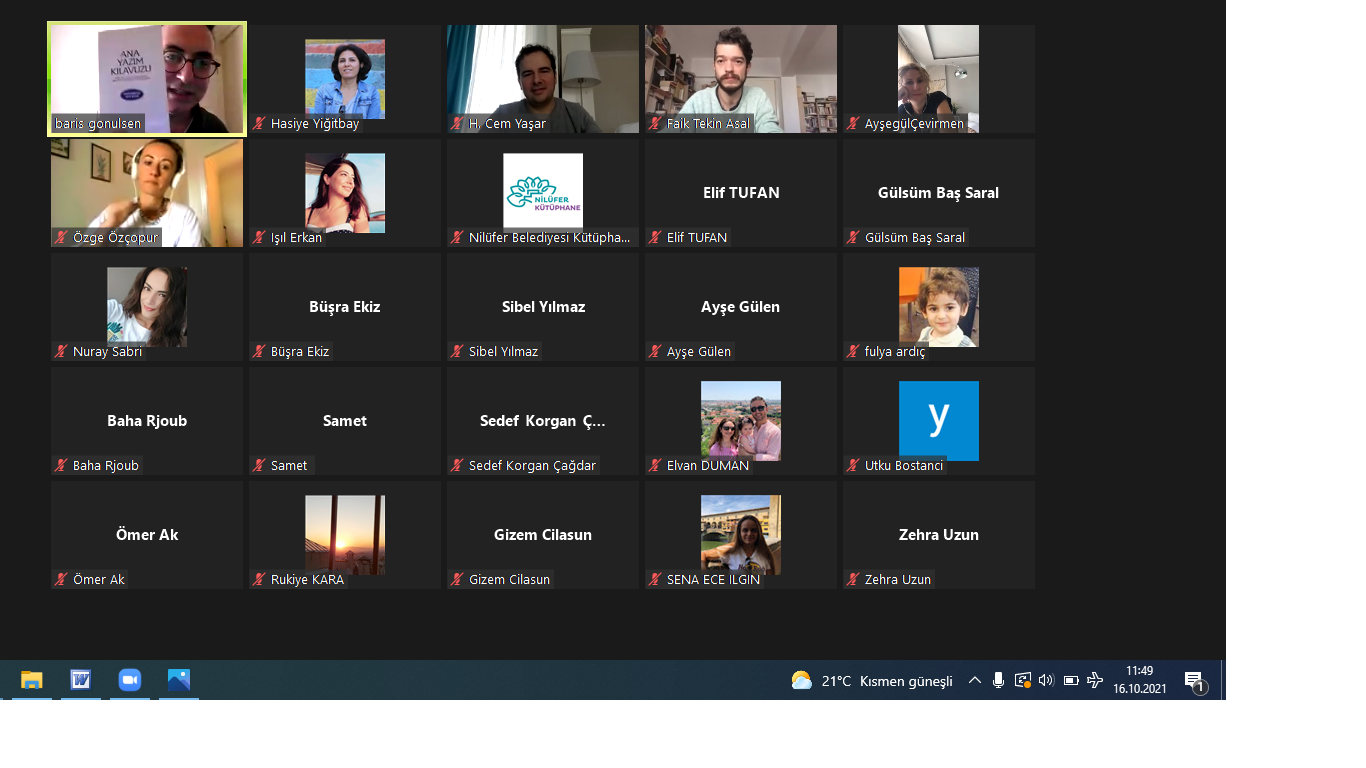Click the Nilüfer Belediyesi Kütüpha... name label
The width and height of the screenshot is (1366, 768).
point(550,238)
